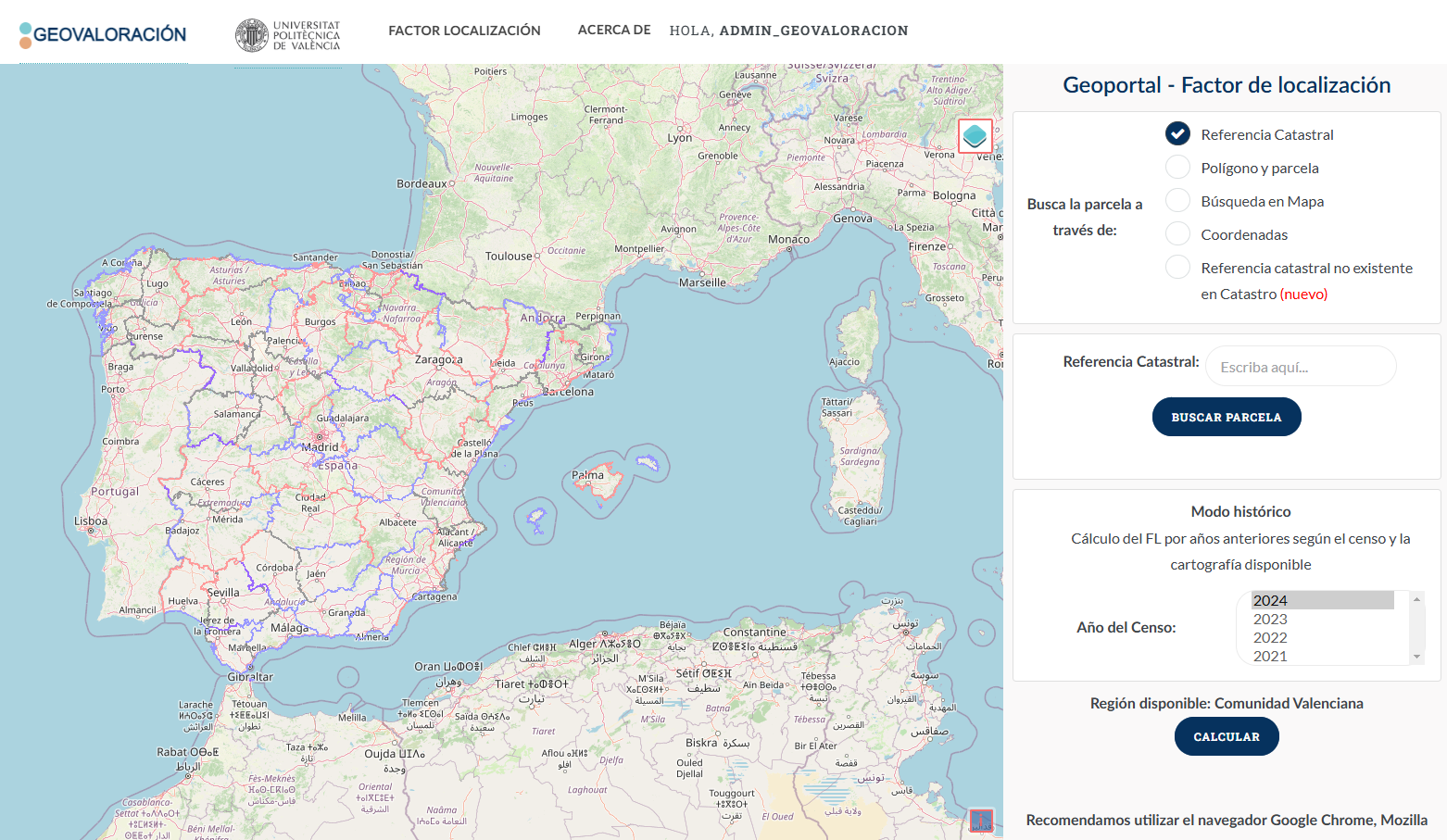Image resolution: width=1447 pixels, height=840 pixels.
Task: Select 2024 in the census year list
Action: tap(1270, 600)
